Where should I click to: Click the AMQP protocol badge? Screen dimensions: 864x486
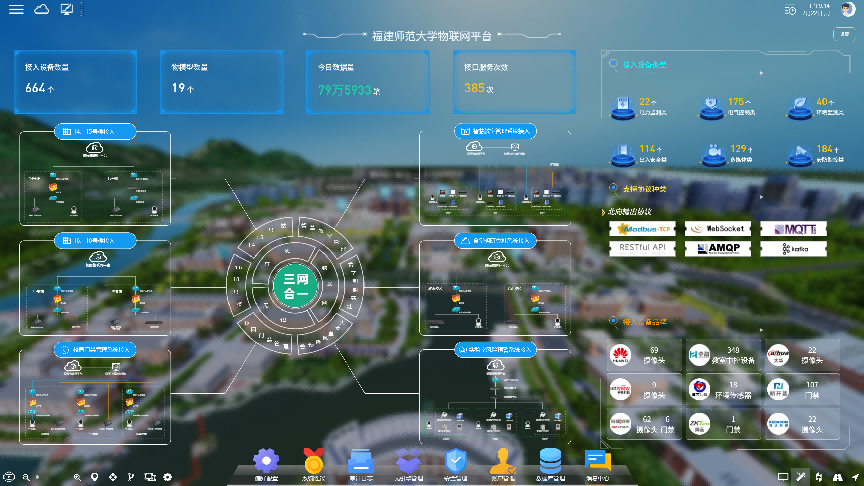click(718, 249)
